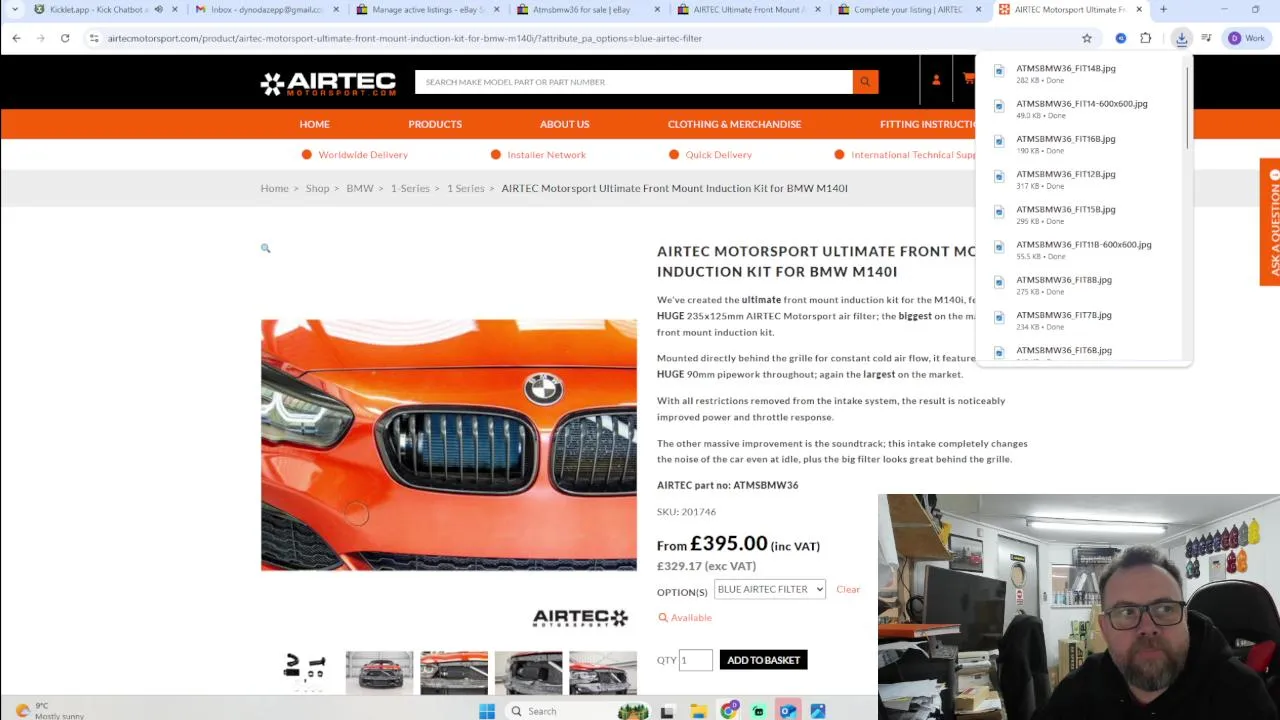Image resolution: width=1280 pixels, height=720 pixels.
Task: Open new browser tab with plus icon
Action: pyautogui.click(x=1163, y=10)
